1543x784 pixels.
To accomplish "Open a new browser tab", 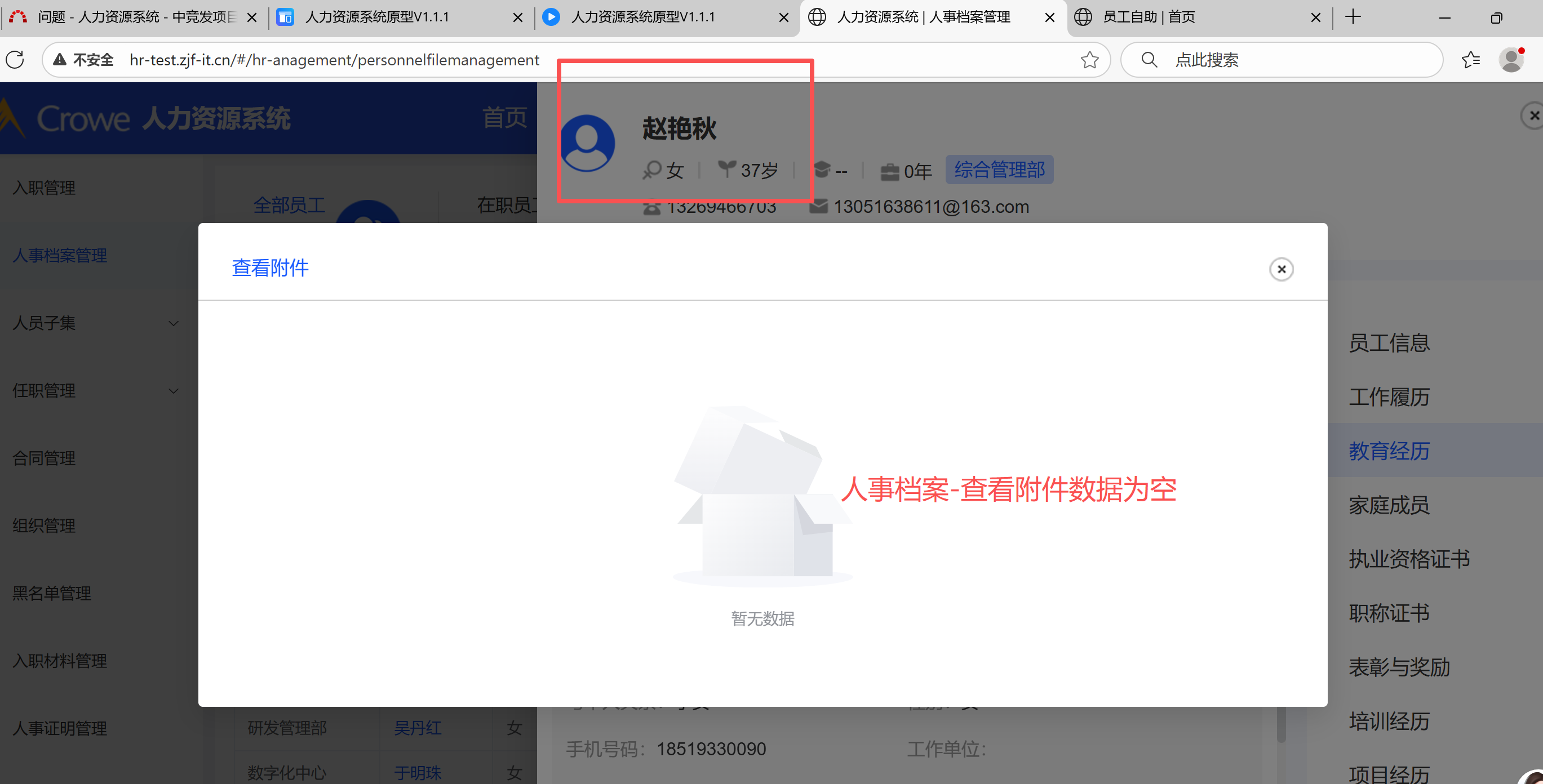I will tap(1353, 17).
